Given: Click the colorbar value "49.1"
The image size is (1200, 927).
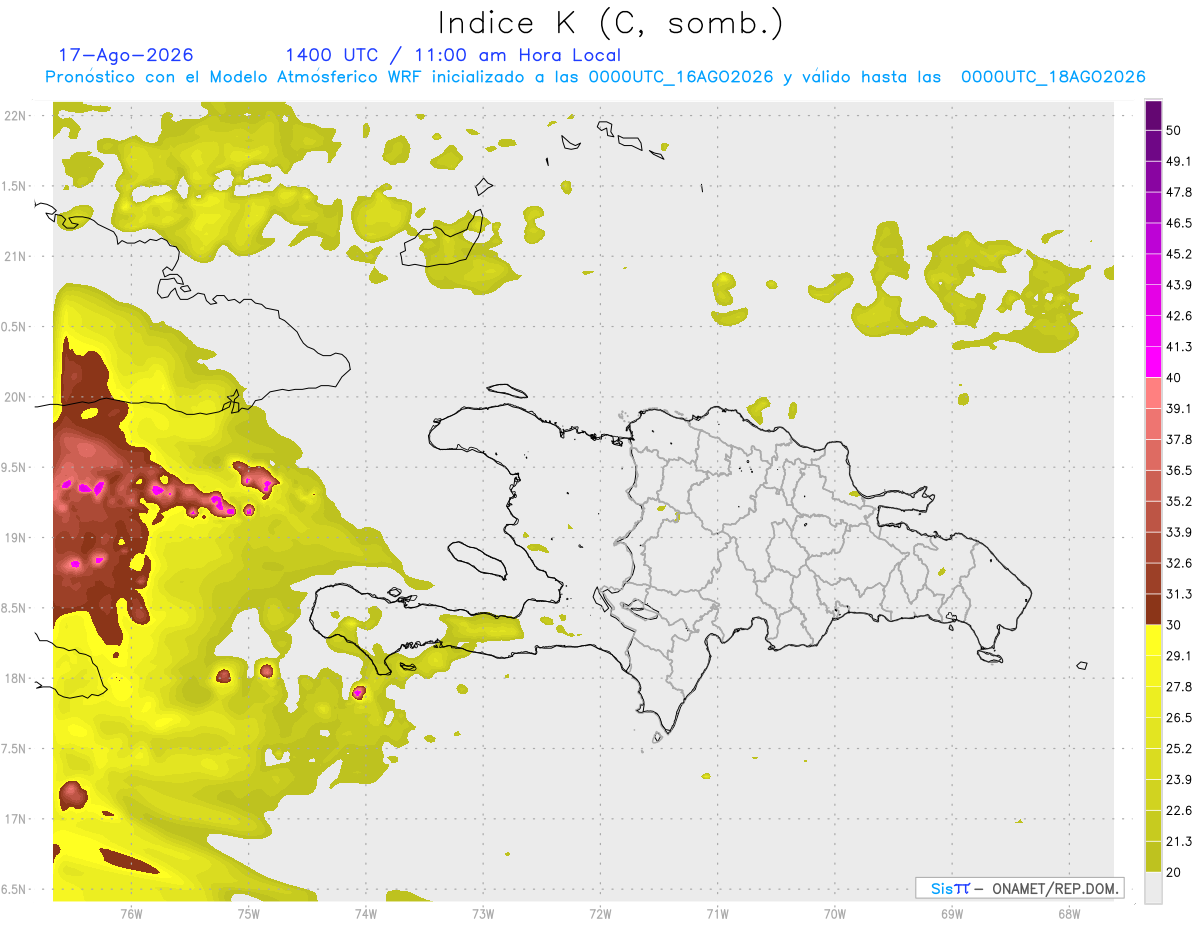Looking at the screenshot, I should 1179,161.
